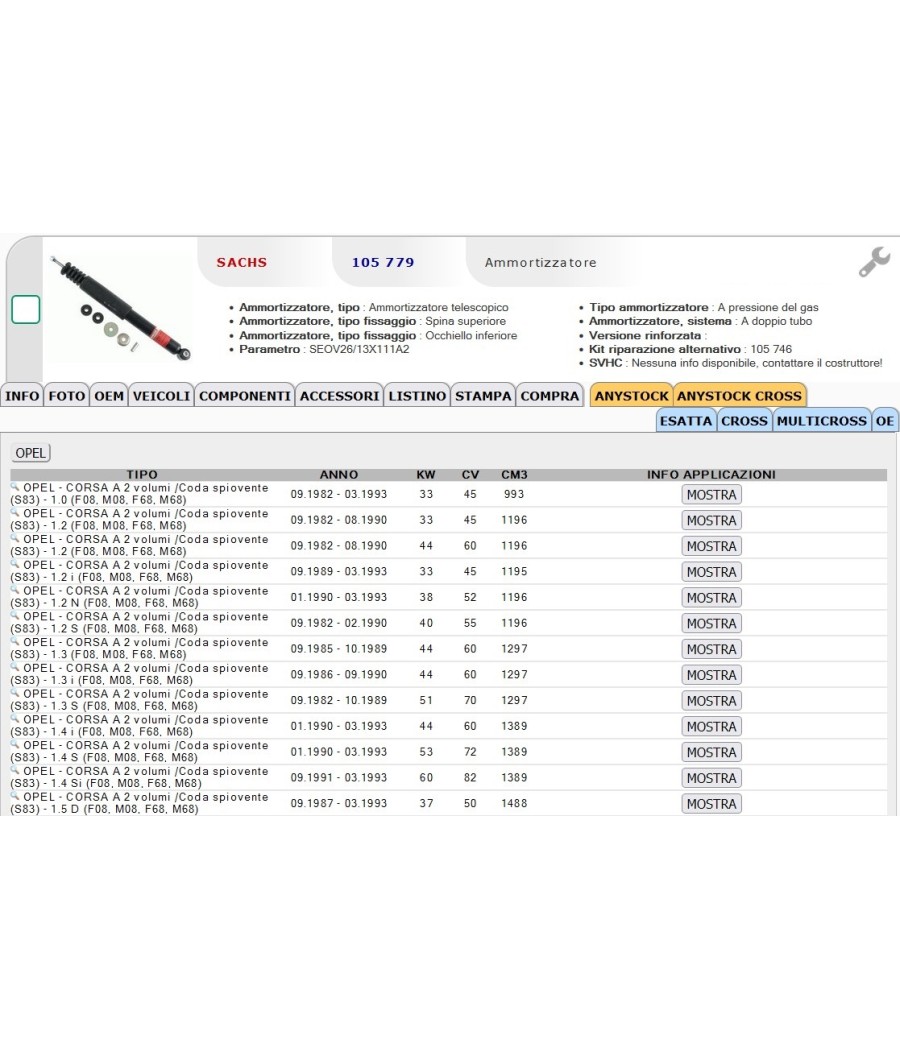The width and height of the screenshot is (900, 1050).
Task: Open the FOTO tab
Action: coord(66,396)
